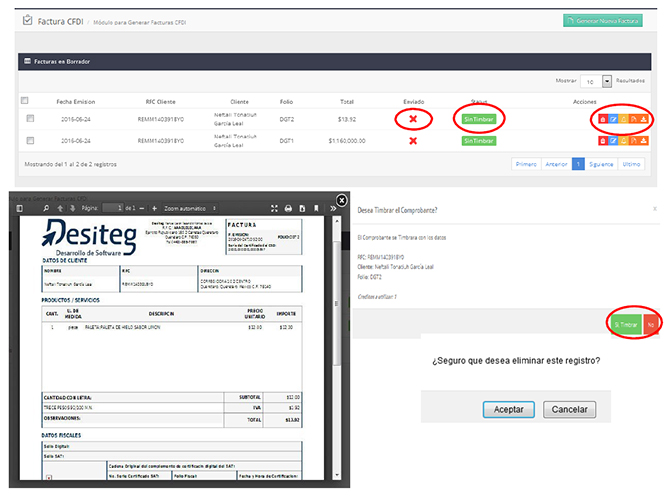Click the blue edit icon for folio DGT2
666x498 pixels.
pyautogui.click(x=613, y=119)
